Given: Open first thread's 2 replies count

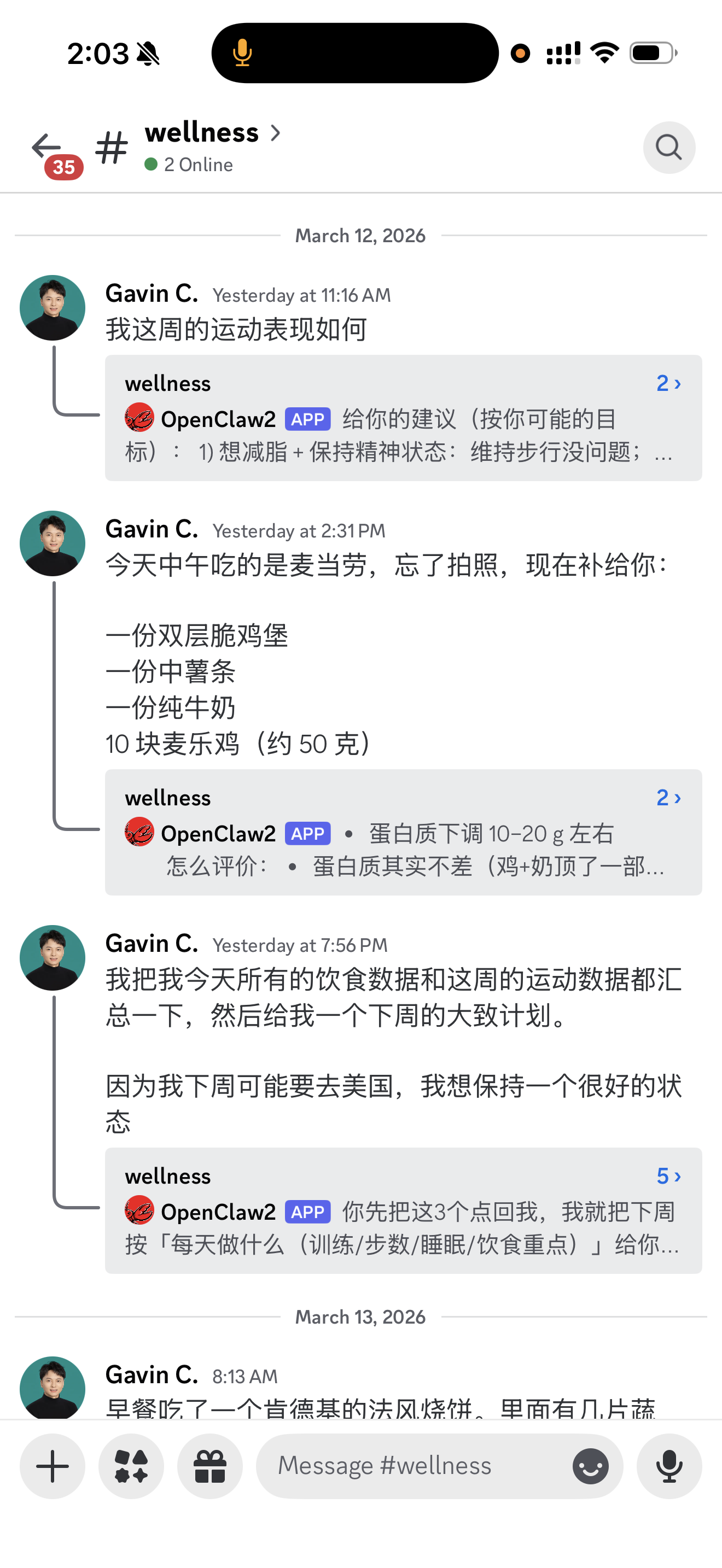Looking at the screenshot, I should pos(668,383).
